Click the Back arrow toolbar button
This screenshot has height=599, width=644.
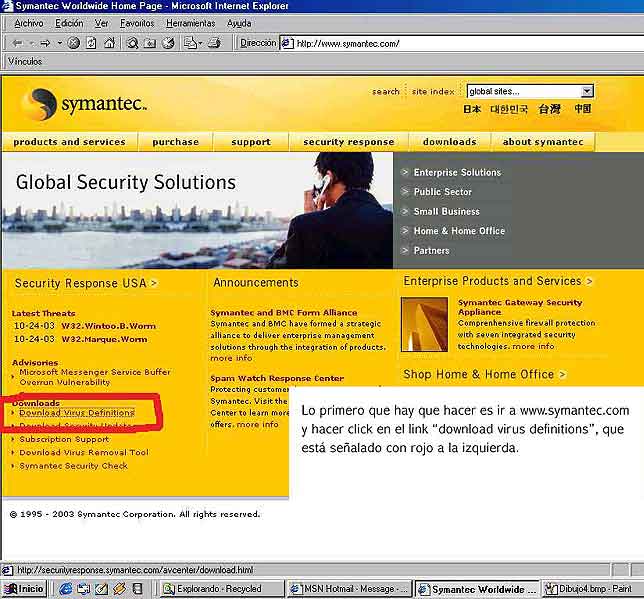(17, 43)
